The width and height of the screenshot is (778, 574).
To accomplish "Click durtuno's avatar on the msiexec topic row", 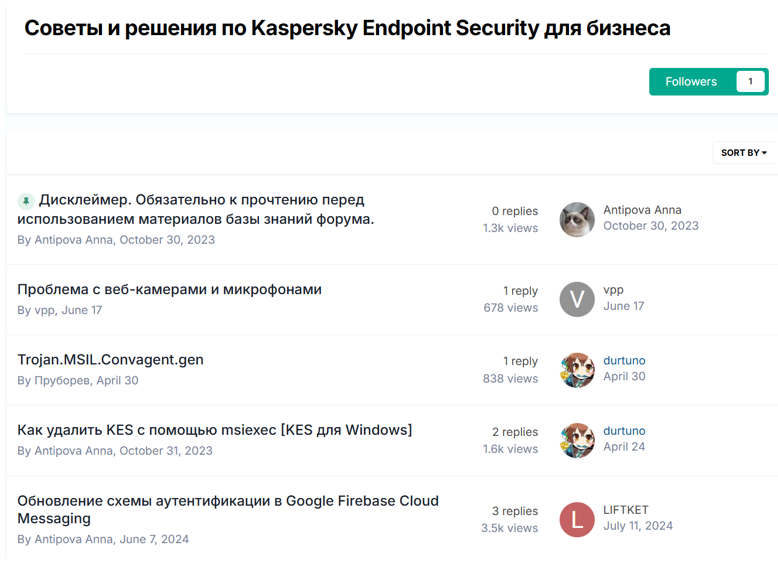I will tap(577, 439).
